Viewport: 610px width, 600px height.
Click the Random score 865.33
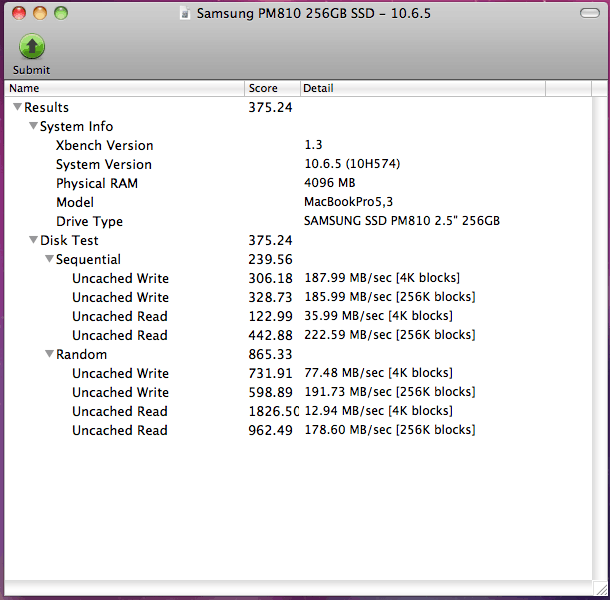click(x=270, y=354)
